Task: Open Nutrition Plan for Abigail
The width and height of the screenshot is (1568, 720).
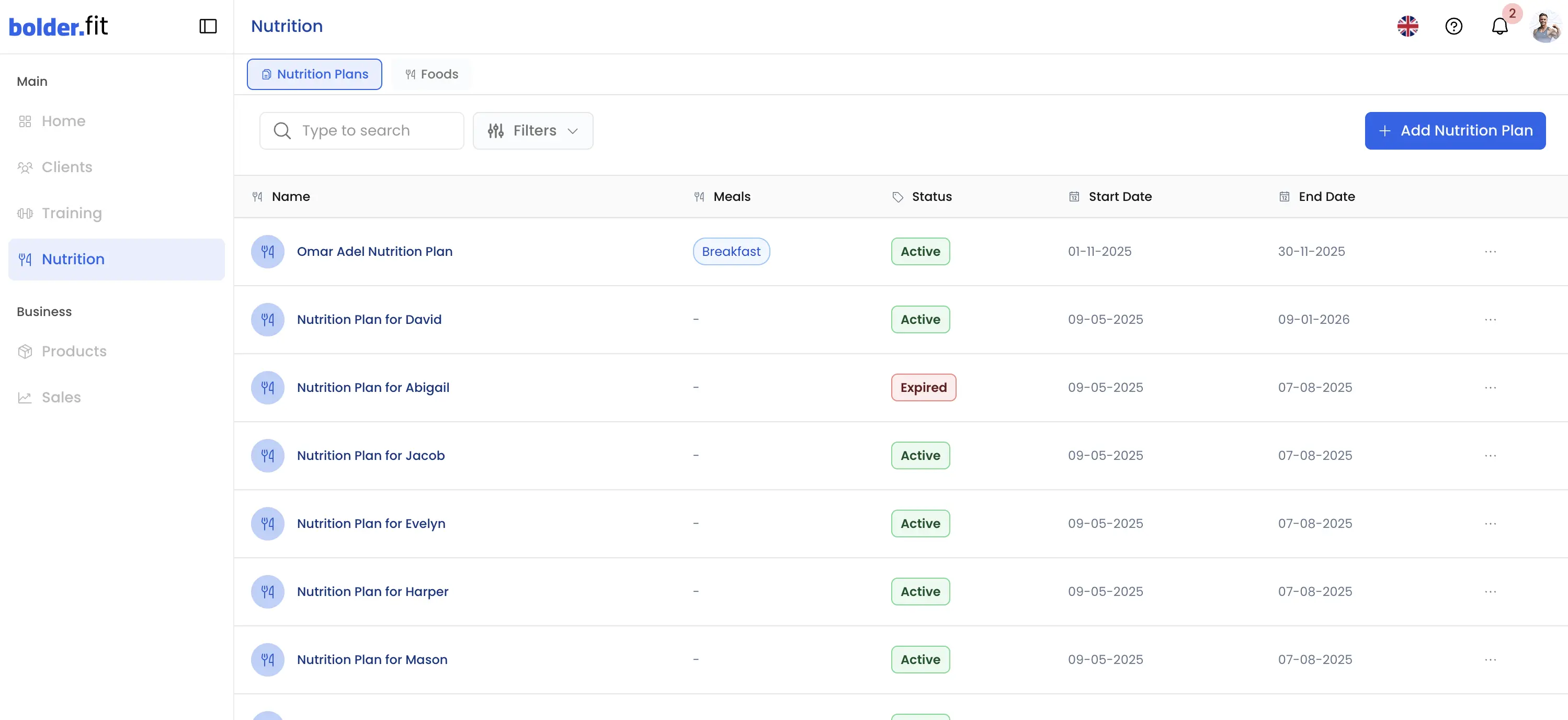Action: point(373,387)
